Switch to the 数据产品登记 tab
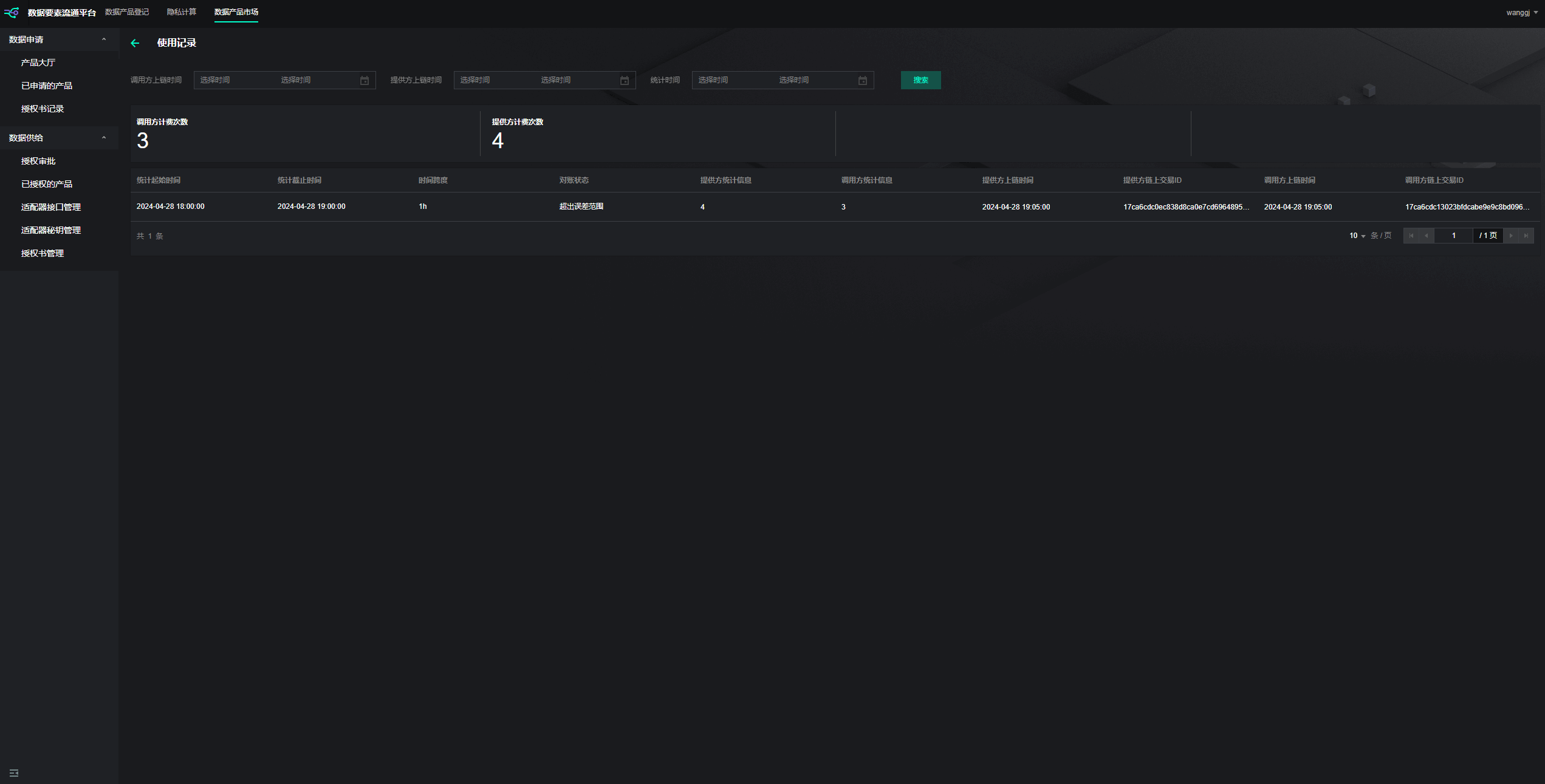The image size is (1545, 784). [127, 12]
